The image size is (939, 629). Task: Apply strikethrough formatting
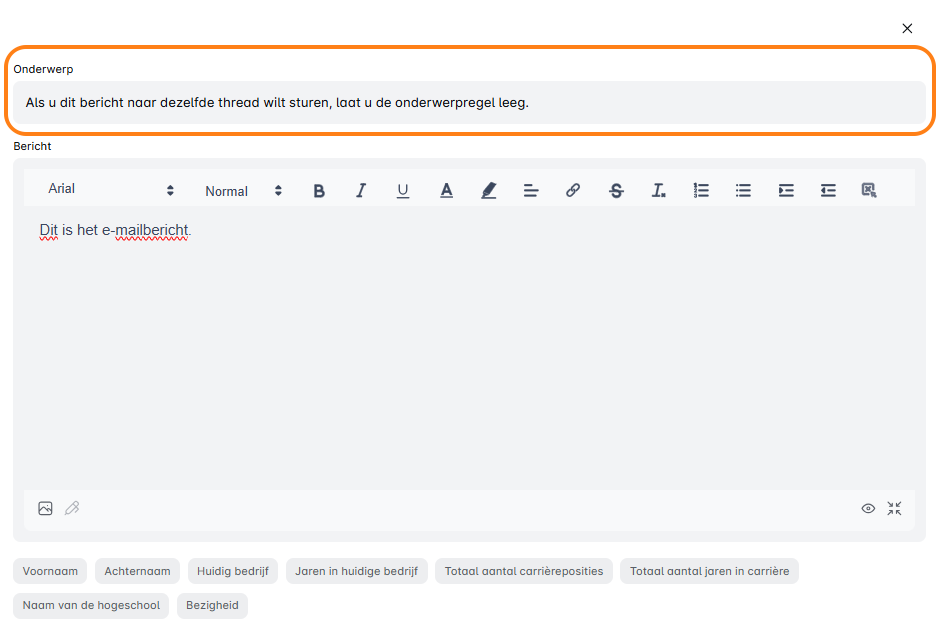pyautogui.click(x=616, y=190)
